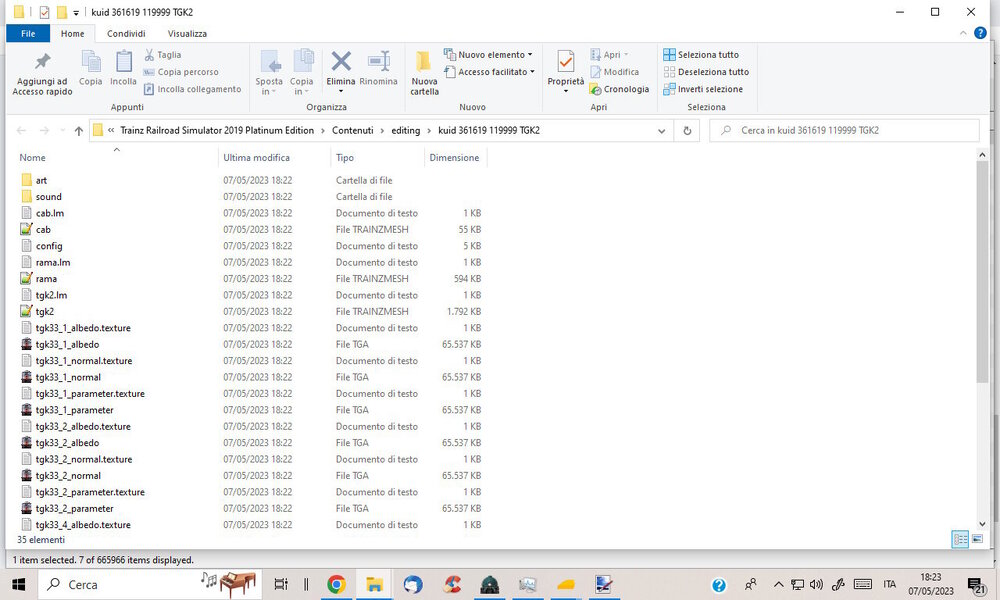Create a Nuova cartella
Viewport: 1000px width, 600px height.
(424, 73)
